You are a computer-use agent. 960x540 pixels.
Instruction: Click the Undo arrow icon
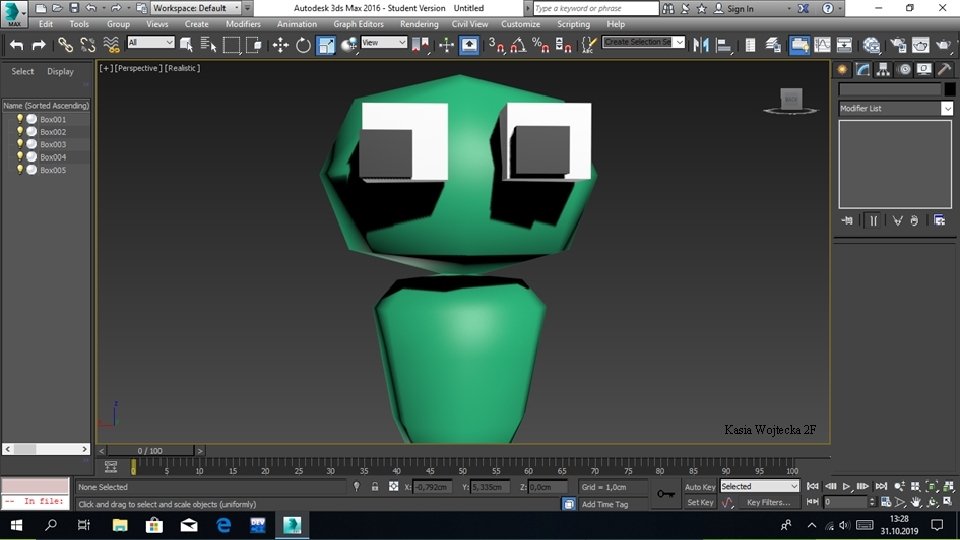tap(17, 45)
